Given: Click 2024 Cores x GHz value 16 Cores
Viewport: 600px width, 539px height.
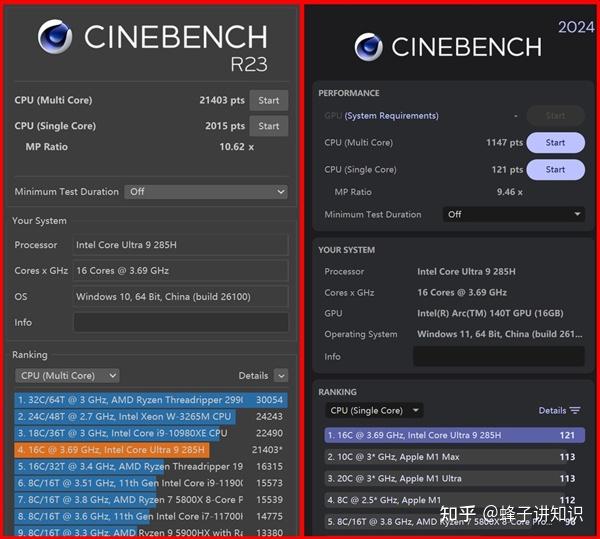Looking at the screenshot, I should click(462, 293).
